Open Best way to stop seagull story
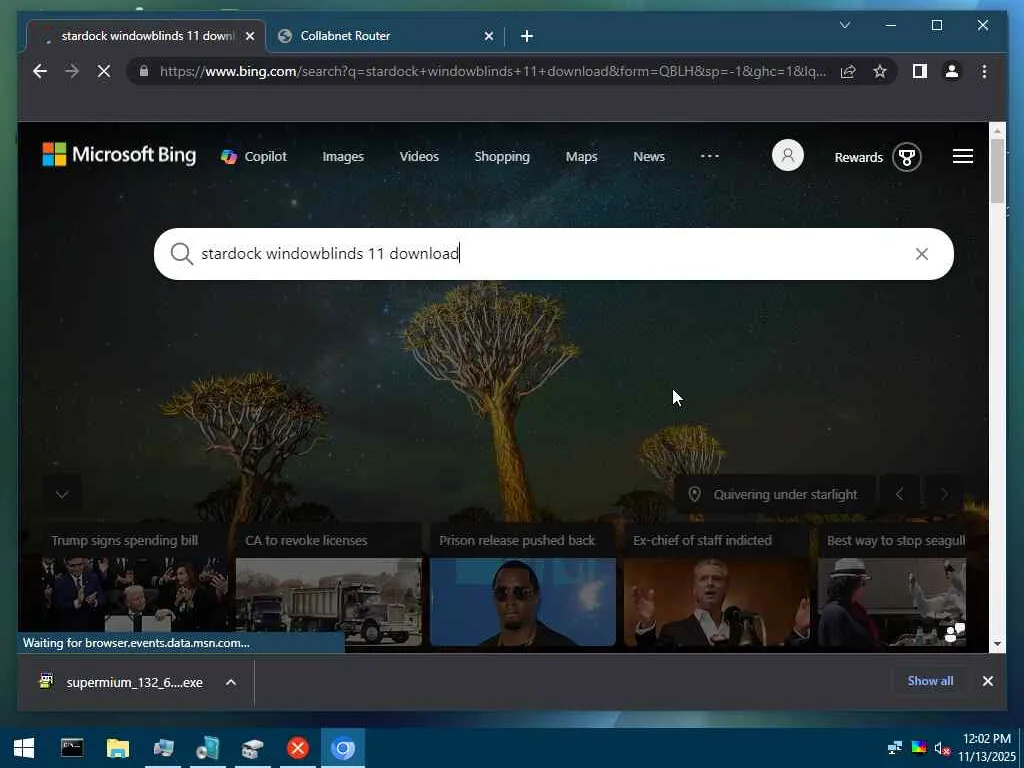 pos(892,586)
